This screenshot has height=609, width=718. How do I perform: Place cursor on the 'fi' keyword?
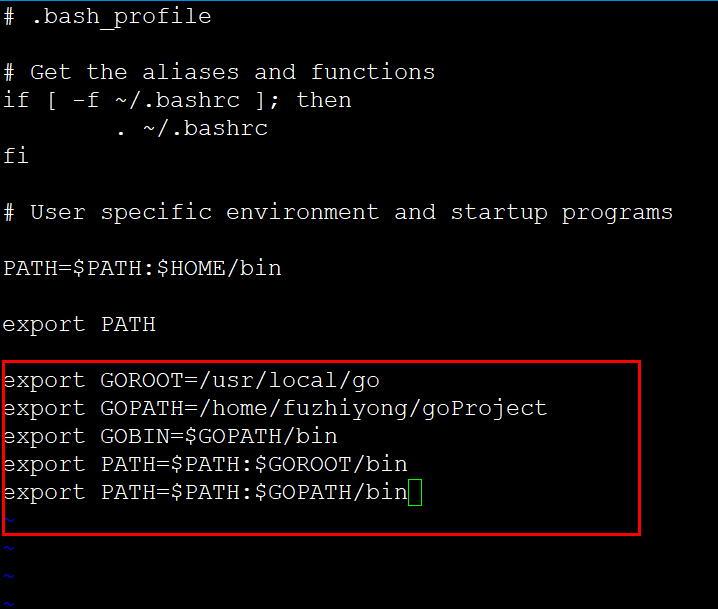pos(15,157)
